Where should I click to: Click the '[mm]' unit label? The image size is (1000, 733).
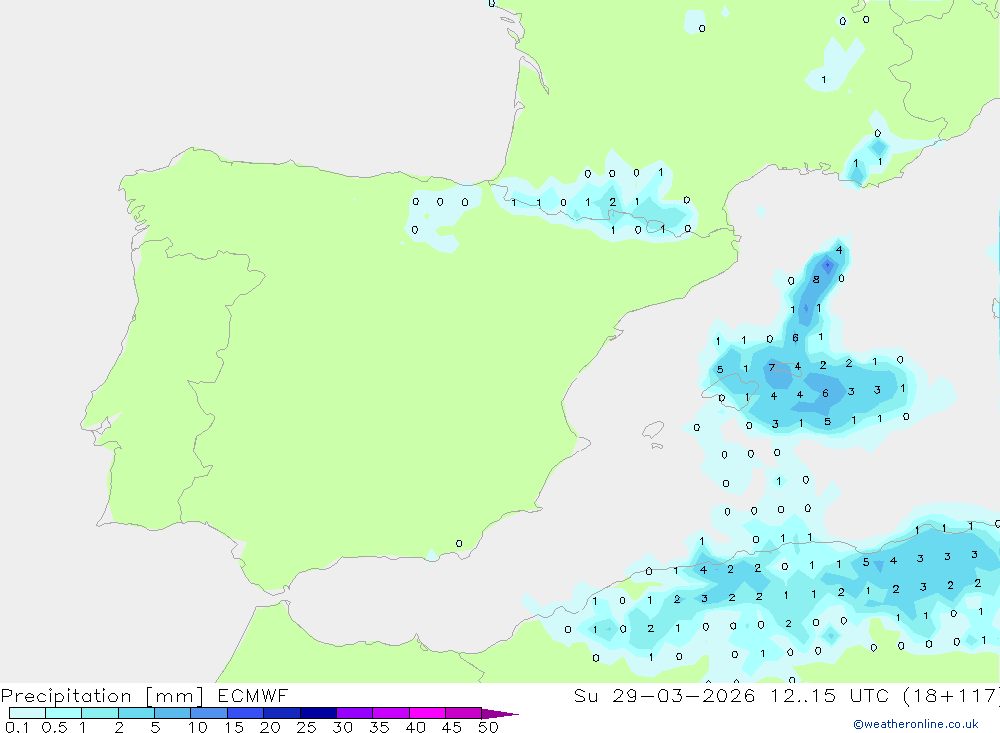click(175, 696)
